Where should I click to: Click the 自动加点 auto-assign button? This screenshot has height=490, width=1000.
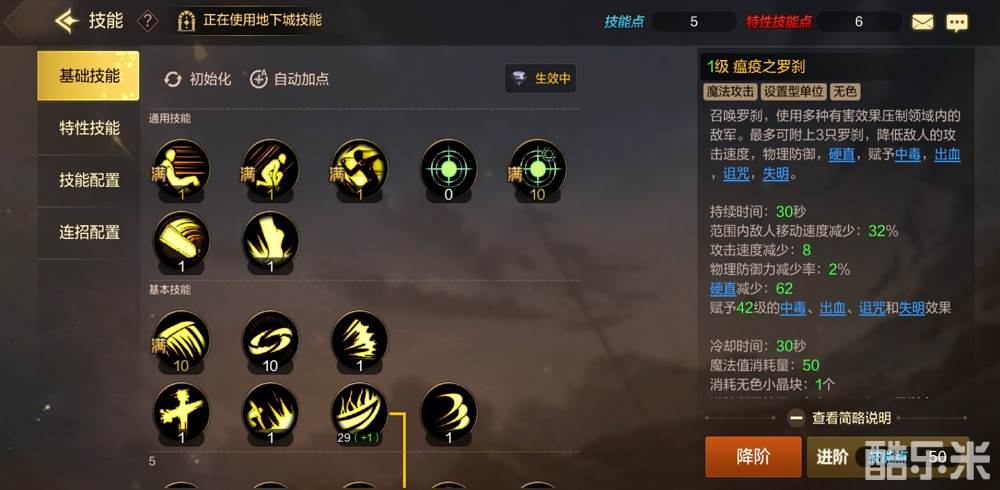click(x=289, y=79)
